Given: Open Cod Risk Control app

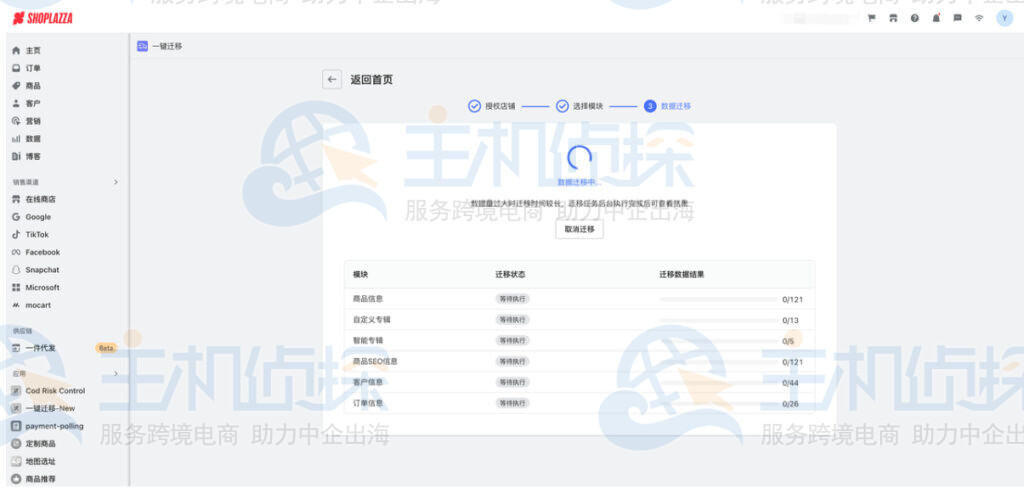Looking at the screenshot, I should pyautogui.click(x=56, y=390).
